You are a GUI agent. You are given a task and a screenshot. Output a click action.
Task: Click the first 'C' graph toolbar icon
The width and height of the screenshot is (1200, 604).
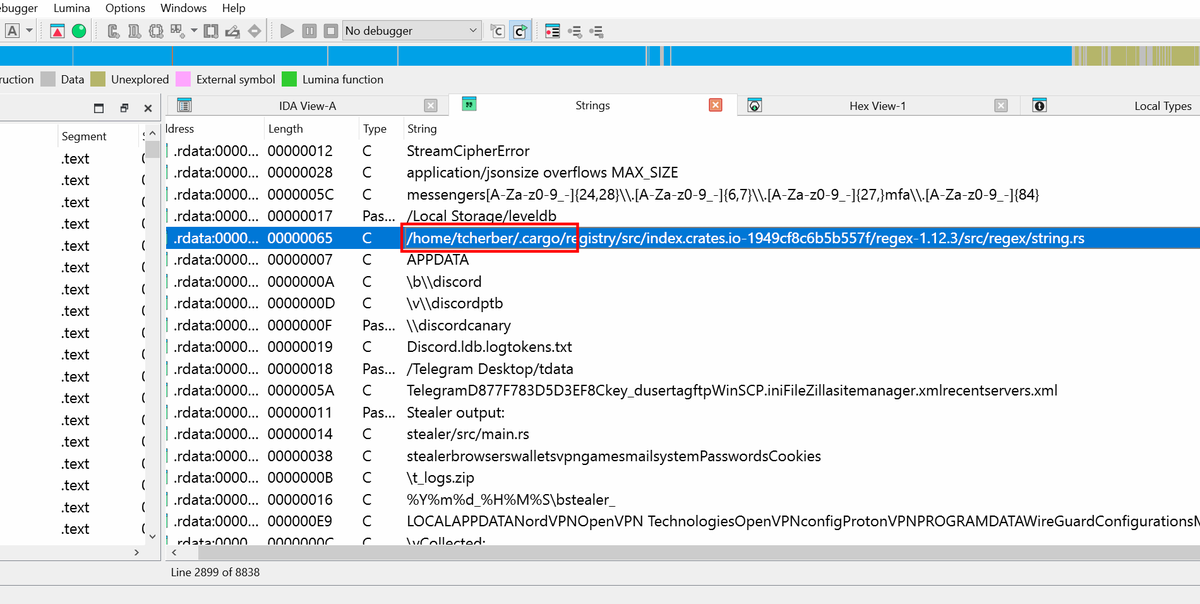click(x=113, y=31)
